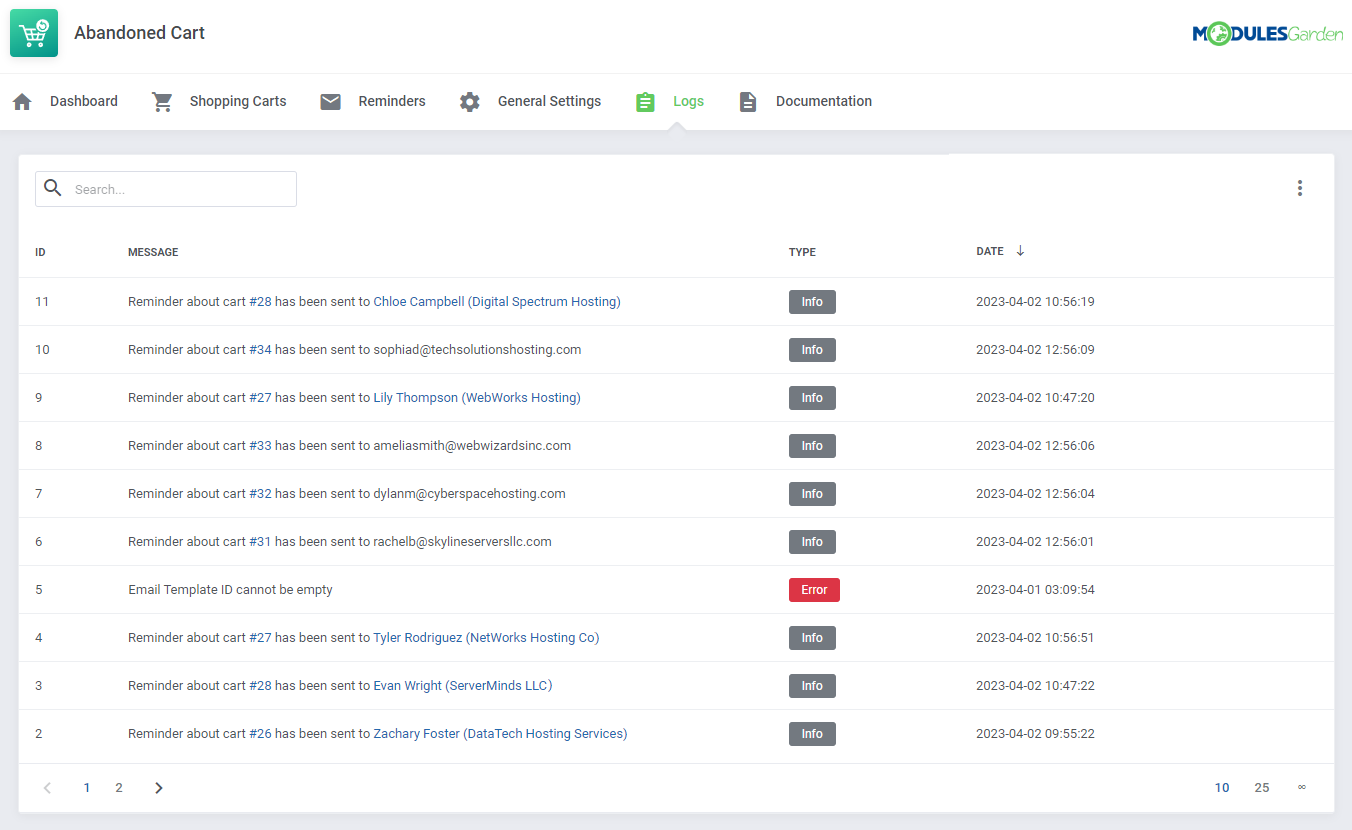The width and height of the screenshot is (1352, 830).
Task: Show 25 entries per page
Action: [x=1262, y=787]
